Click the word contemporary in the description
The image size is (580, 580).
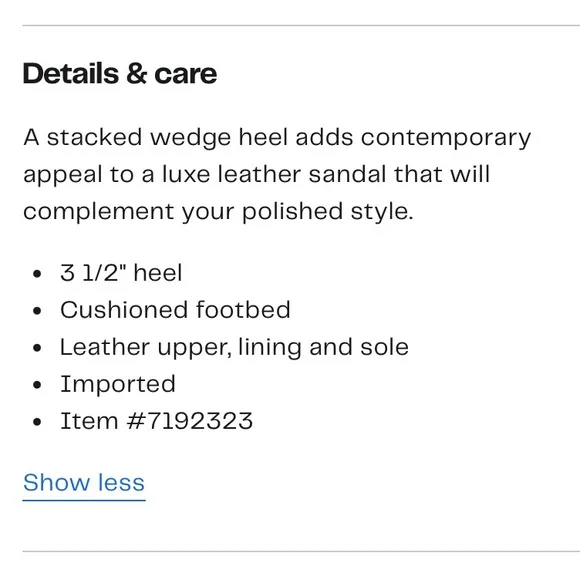(x=446, y=139)
